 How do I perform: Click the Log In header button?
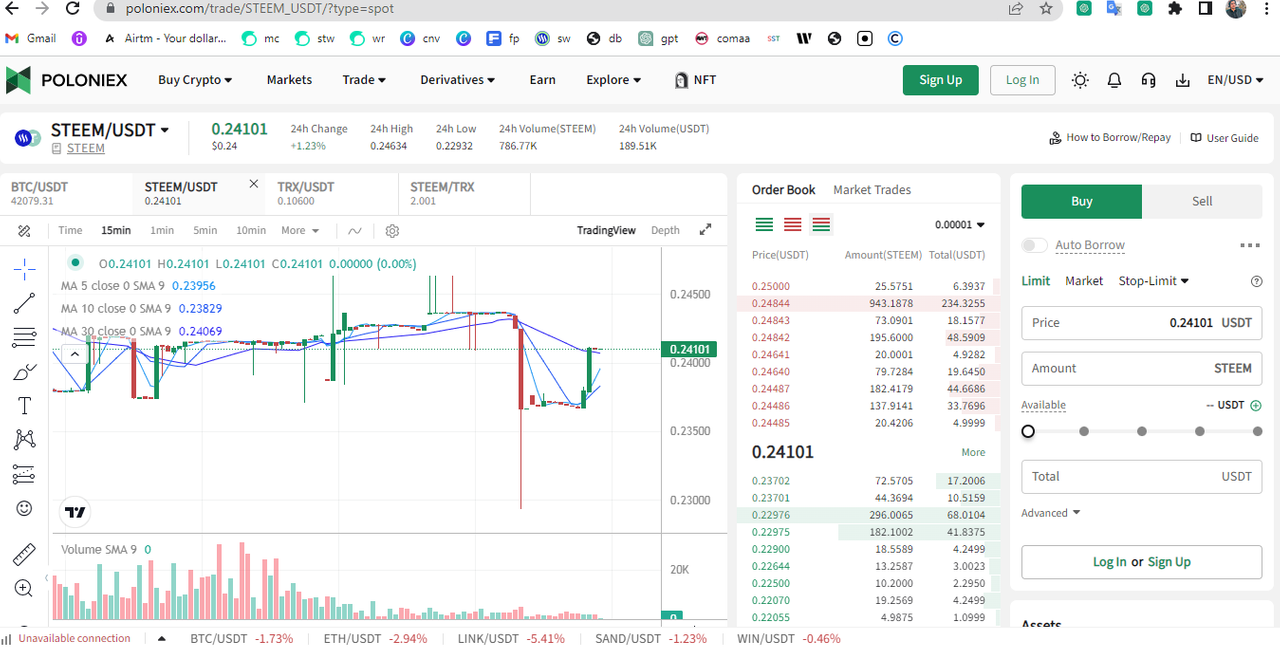tap(1022, 80)
